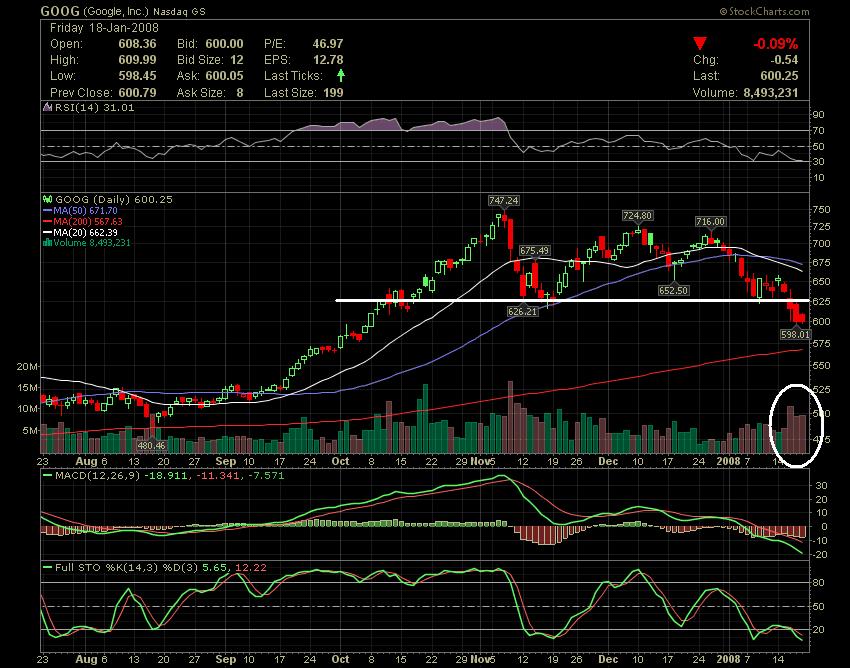Click the High value 609.99
This screenshot has width=850, height=668.
[x=137, y=60]
